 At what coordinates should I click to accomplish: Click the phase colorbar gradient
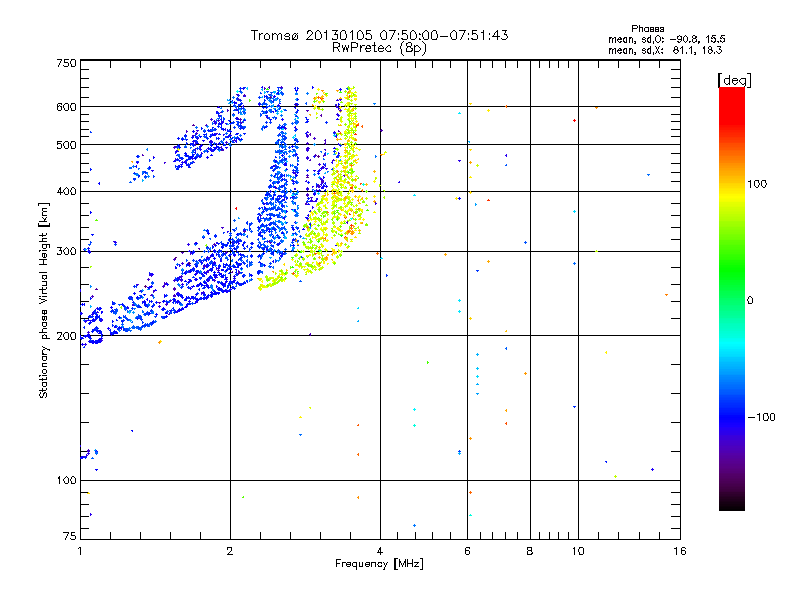click(732, 298)
